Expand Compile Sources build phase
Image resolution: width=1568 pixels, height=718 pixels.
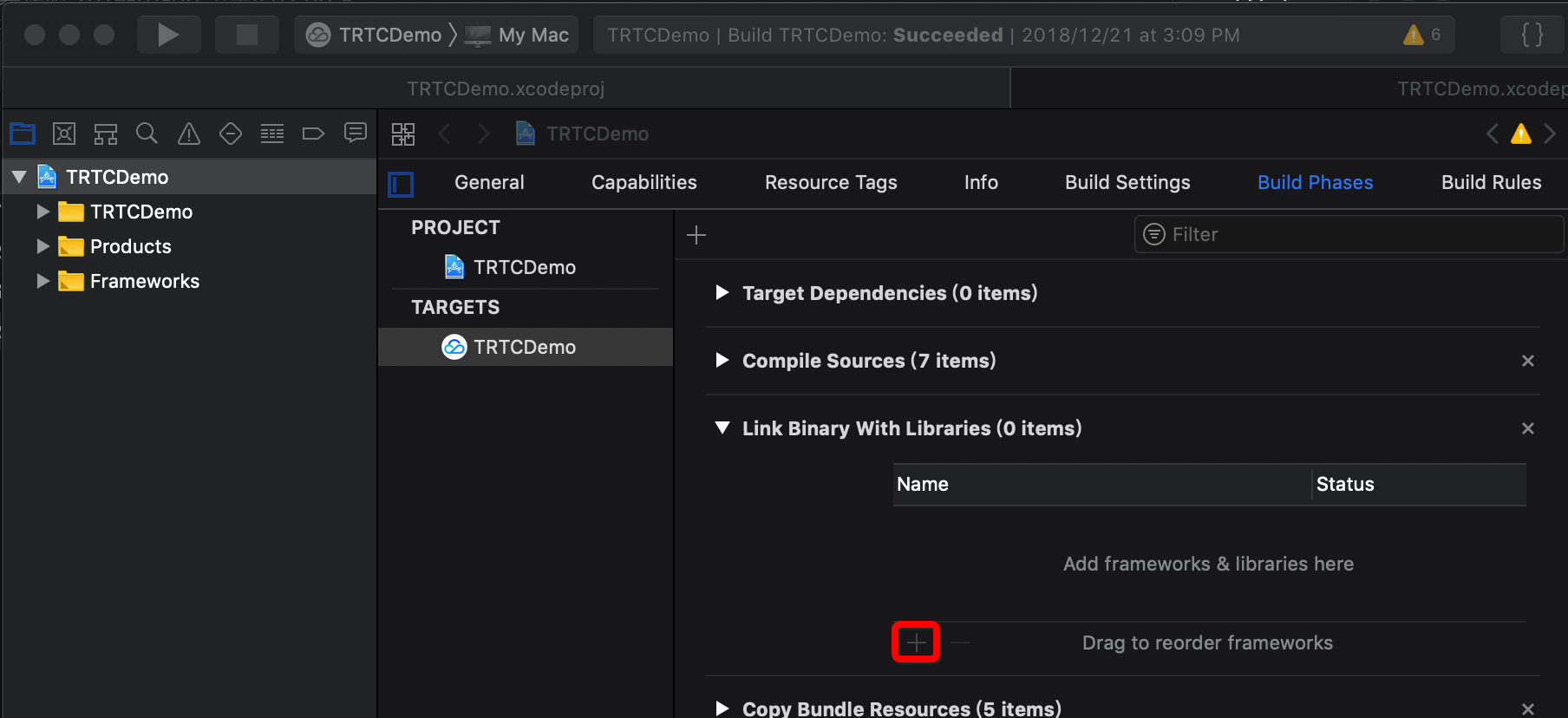tap(722, 361)
